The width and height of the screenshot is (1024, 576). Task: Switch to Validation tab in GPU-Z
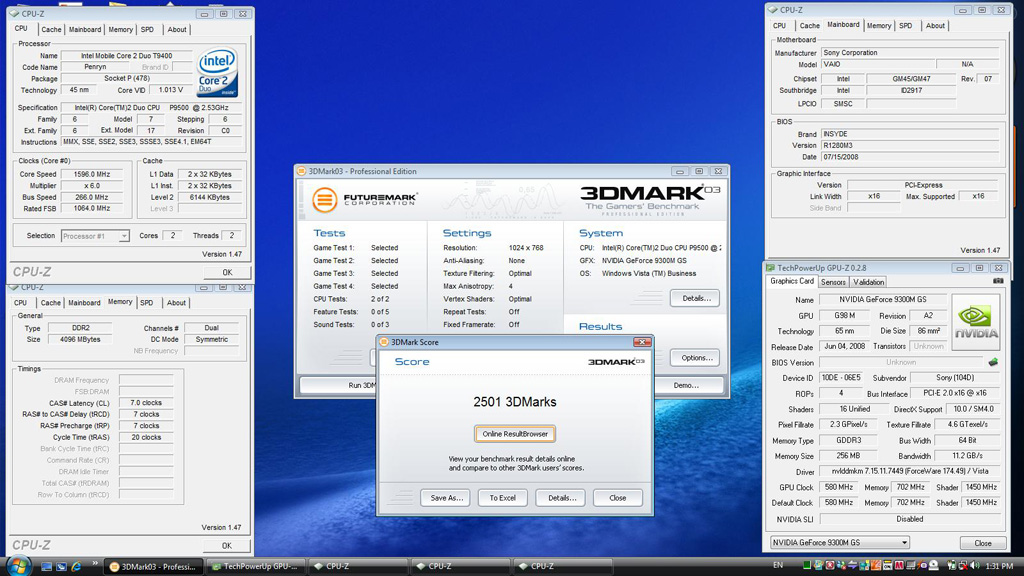tap(868, 282)
